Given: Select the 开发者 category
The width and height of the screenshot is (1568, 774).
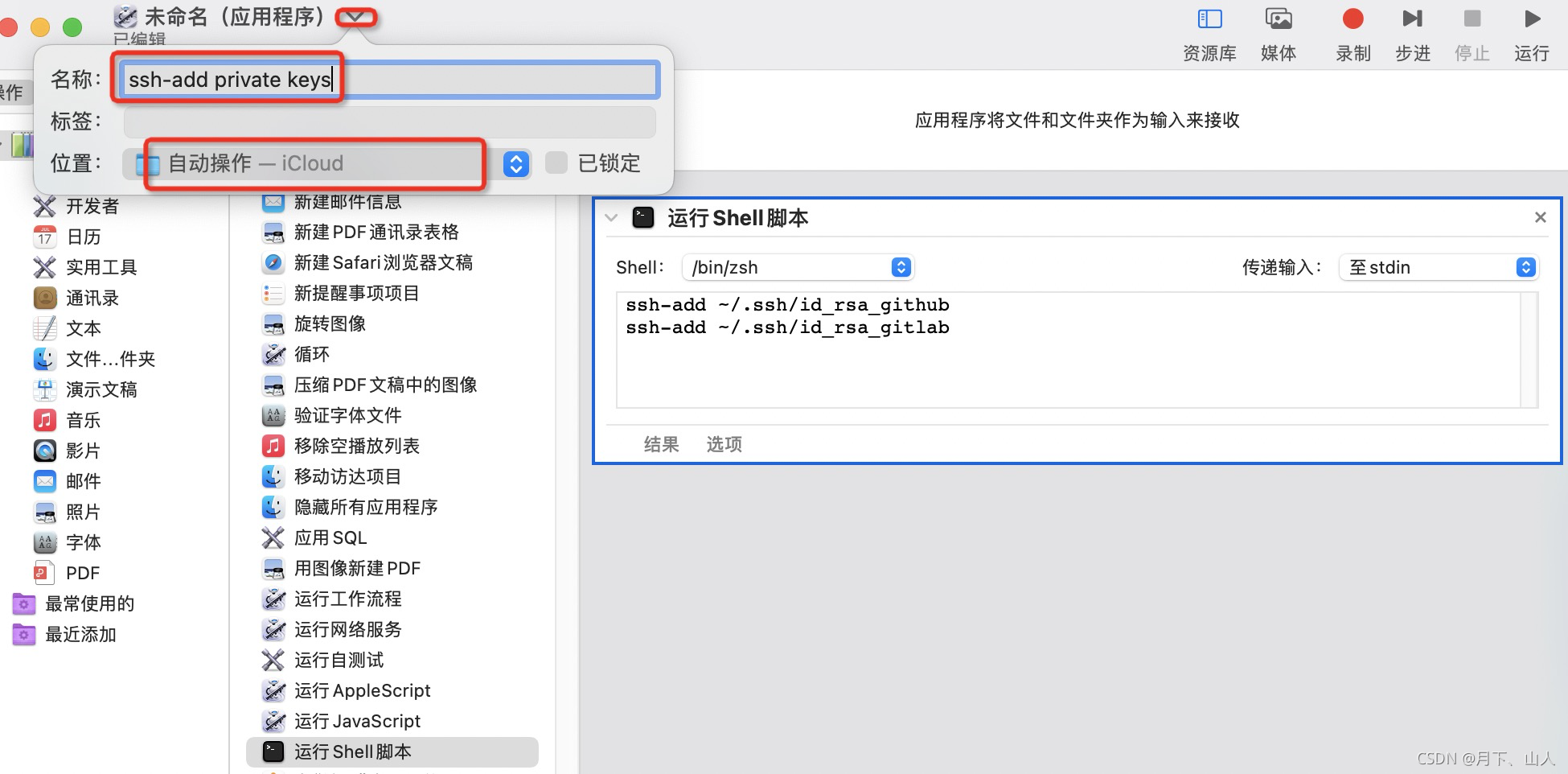Looking at the screenshot, I should 93,206.
